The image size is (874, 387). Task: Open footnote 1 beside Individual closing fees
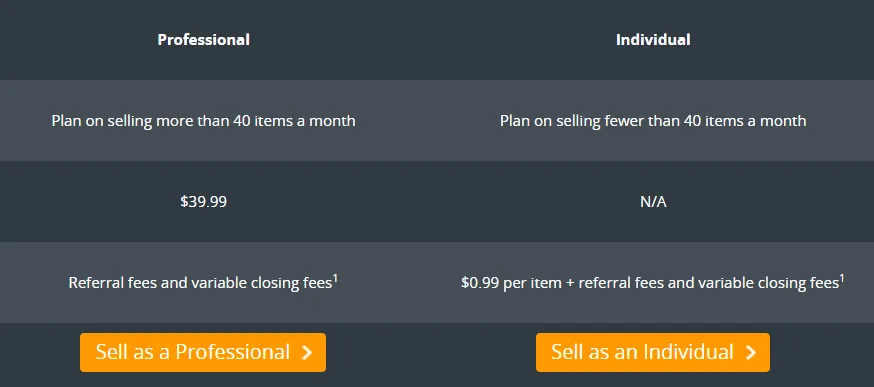pyautogui.click(x=842, y=278)
